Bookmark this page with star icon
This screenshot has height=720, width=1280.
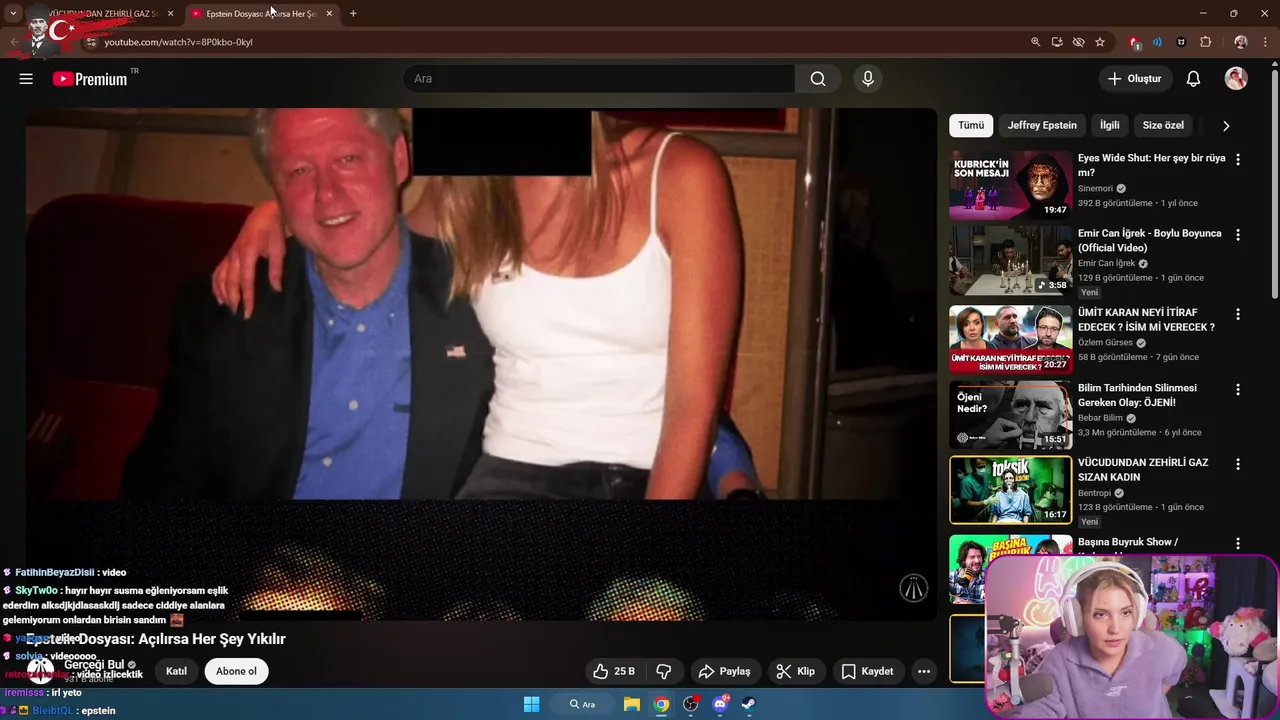(x=1100, y=42)
